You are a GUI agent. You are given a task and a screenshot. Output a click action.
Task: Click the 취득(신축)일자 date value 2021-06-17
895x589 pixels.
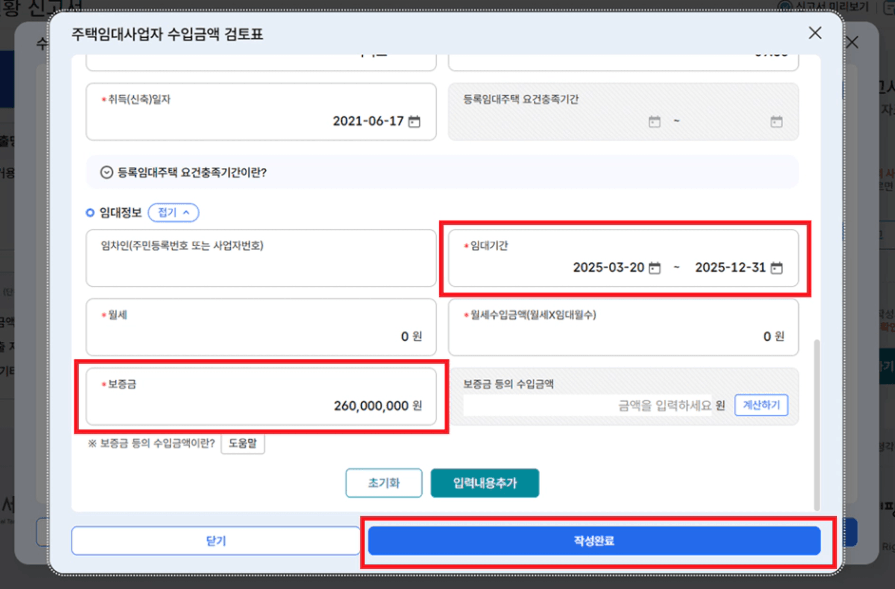click(x=368, y=121)
